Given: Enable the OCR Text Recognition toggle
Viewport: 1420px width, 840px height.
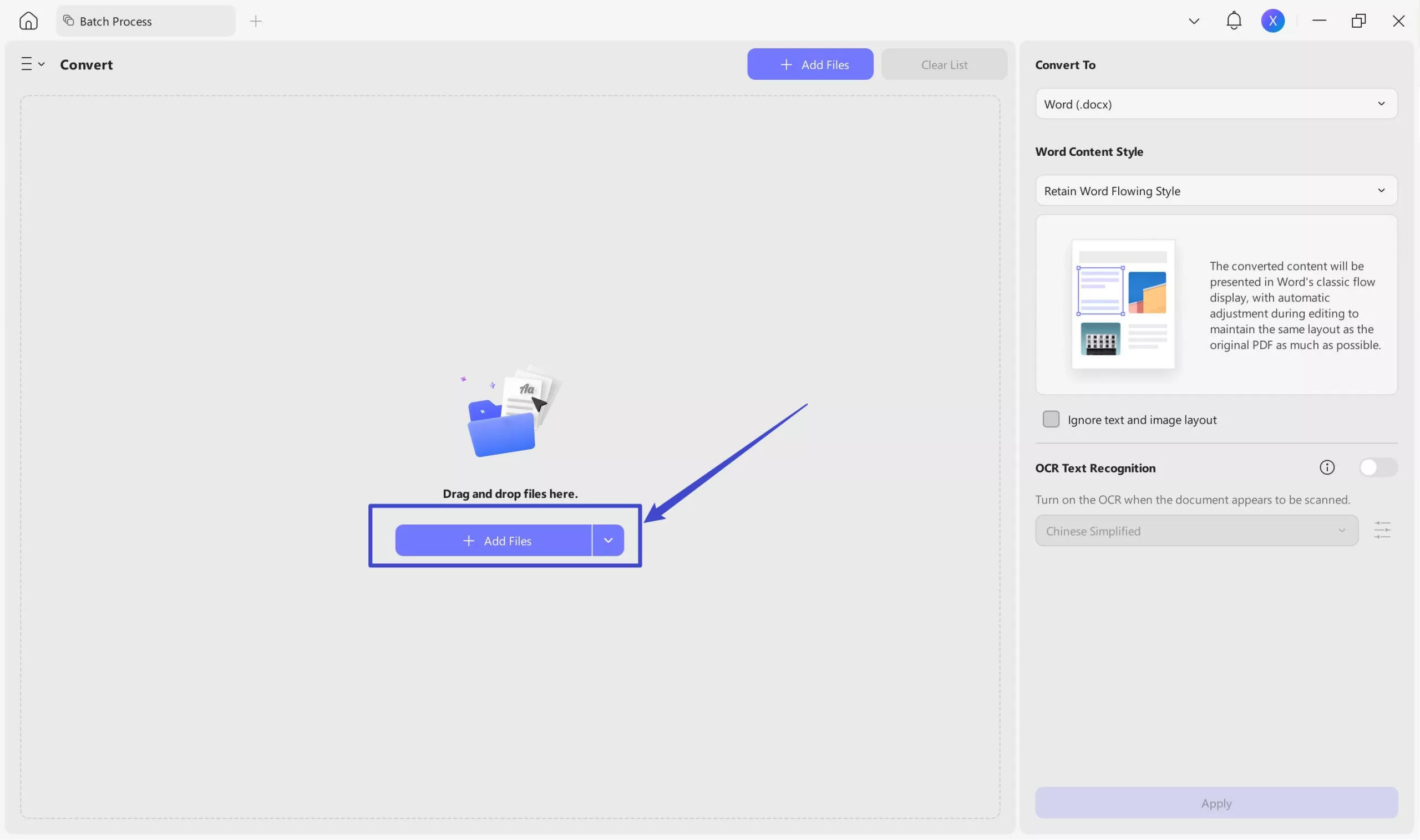Looking at the screenshot, I should point(1378,467).
